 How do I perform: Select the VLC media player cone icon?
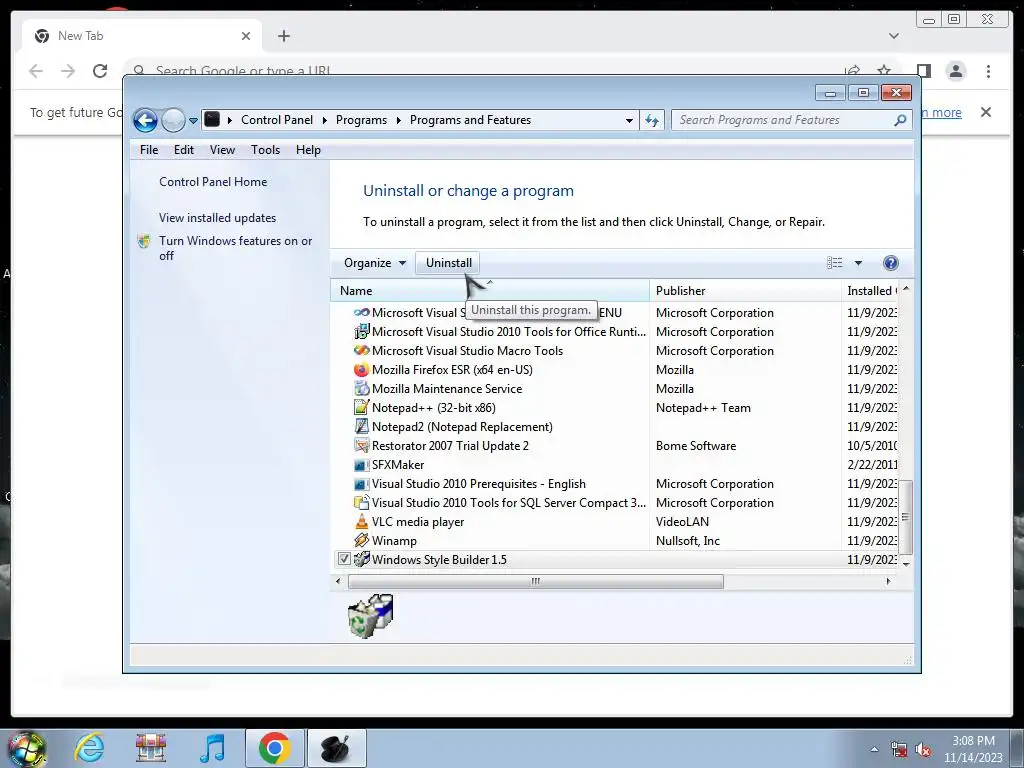point(361,521)
